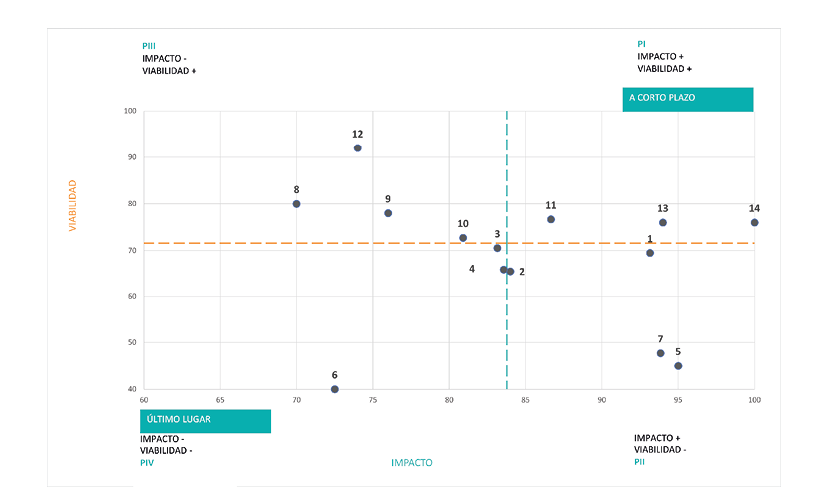Click the ÚLTIMO LUGAR teal box
The image size is (827, 489).
205,421
